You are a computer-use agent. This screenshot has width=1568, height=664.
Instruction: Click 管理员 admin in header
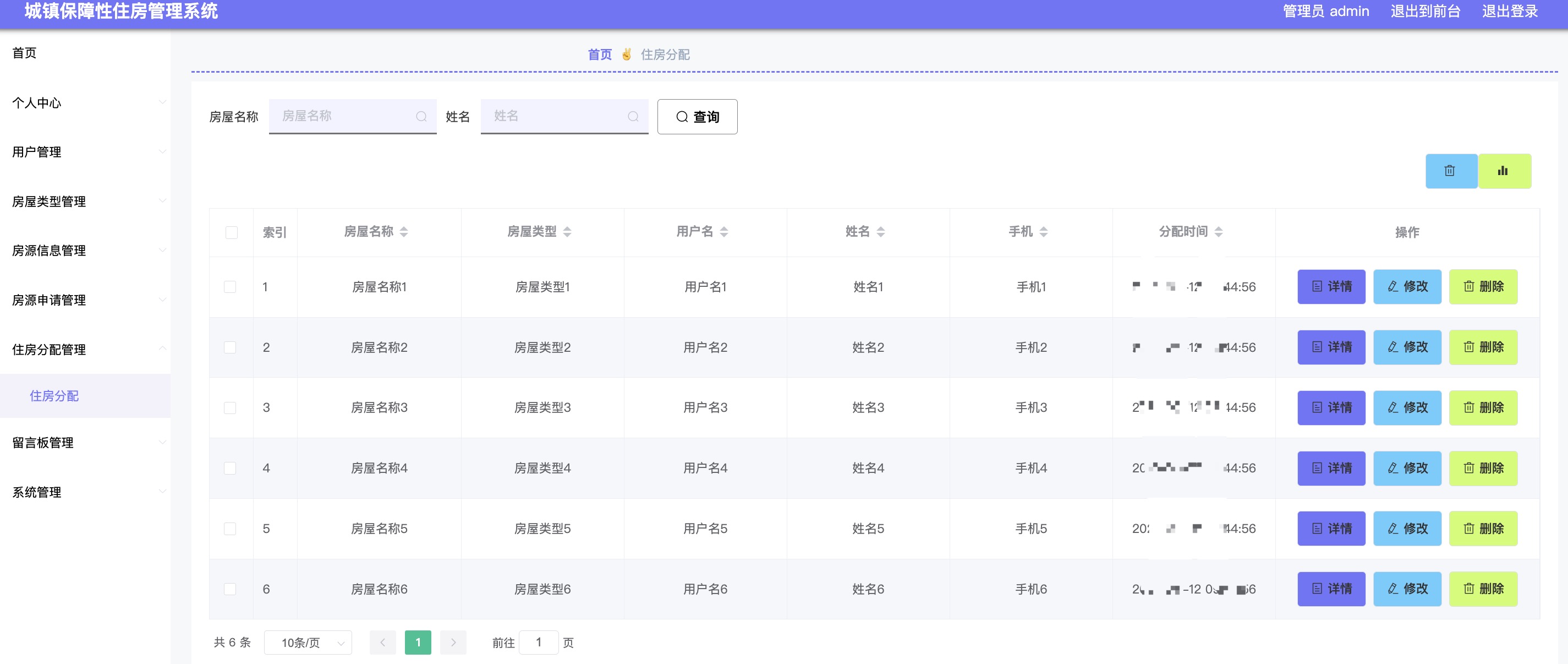pos(1326,11)
